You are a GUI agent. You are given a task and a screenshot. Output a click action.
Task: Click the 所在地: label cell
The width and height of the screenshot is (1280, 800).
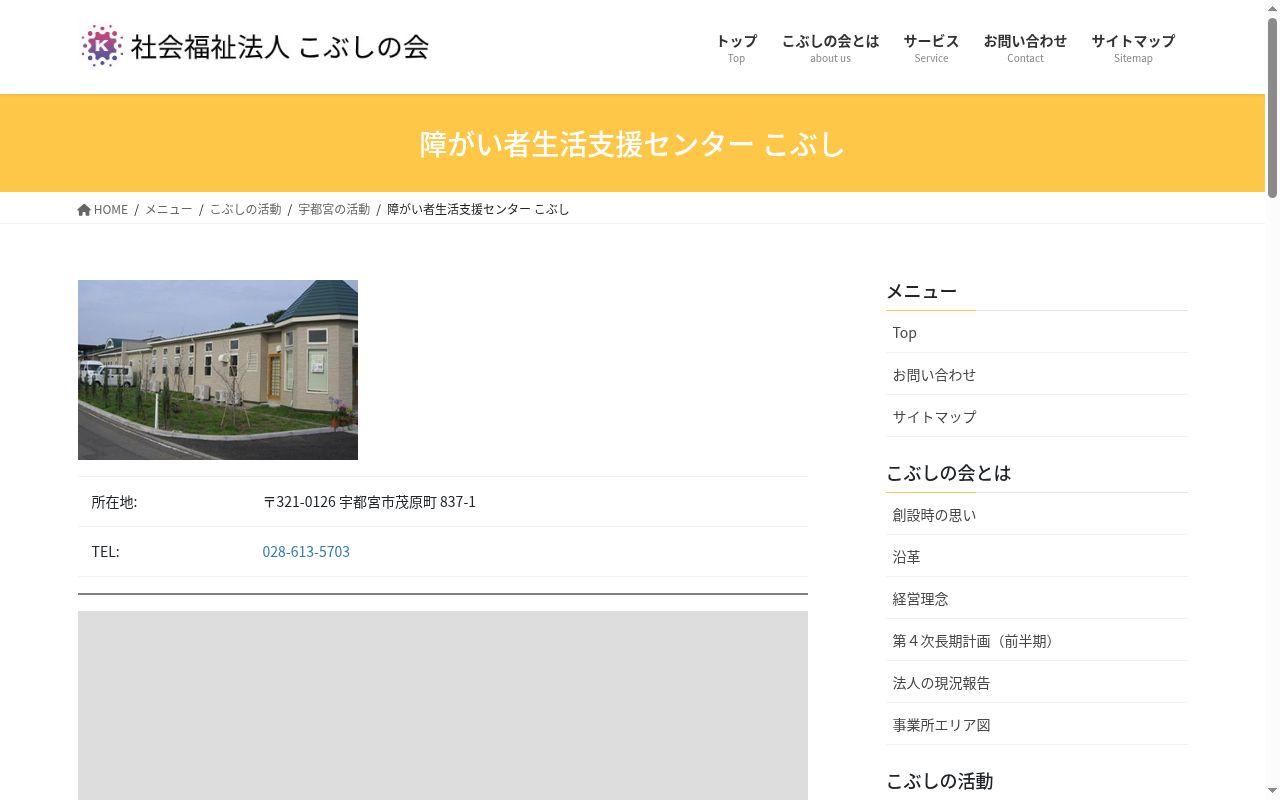164,502
